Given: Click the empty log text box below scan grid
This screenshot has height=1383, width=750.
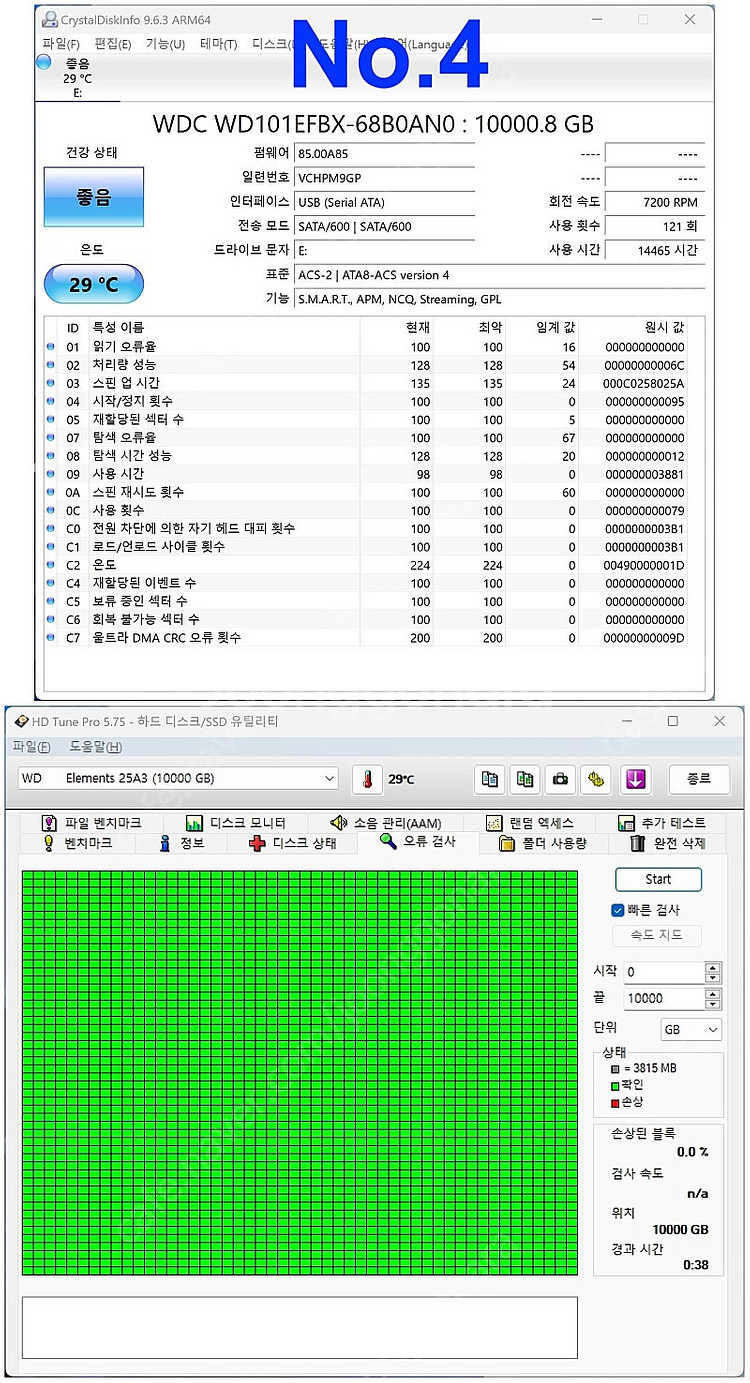Looking at the screenshot, I should (x=300, y=1328).
